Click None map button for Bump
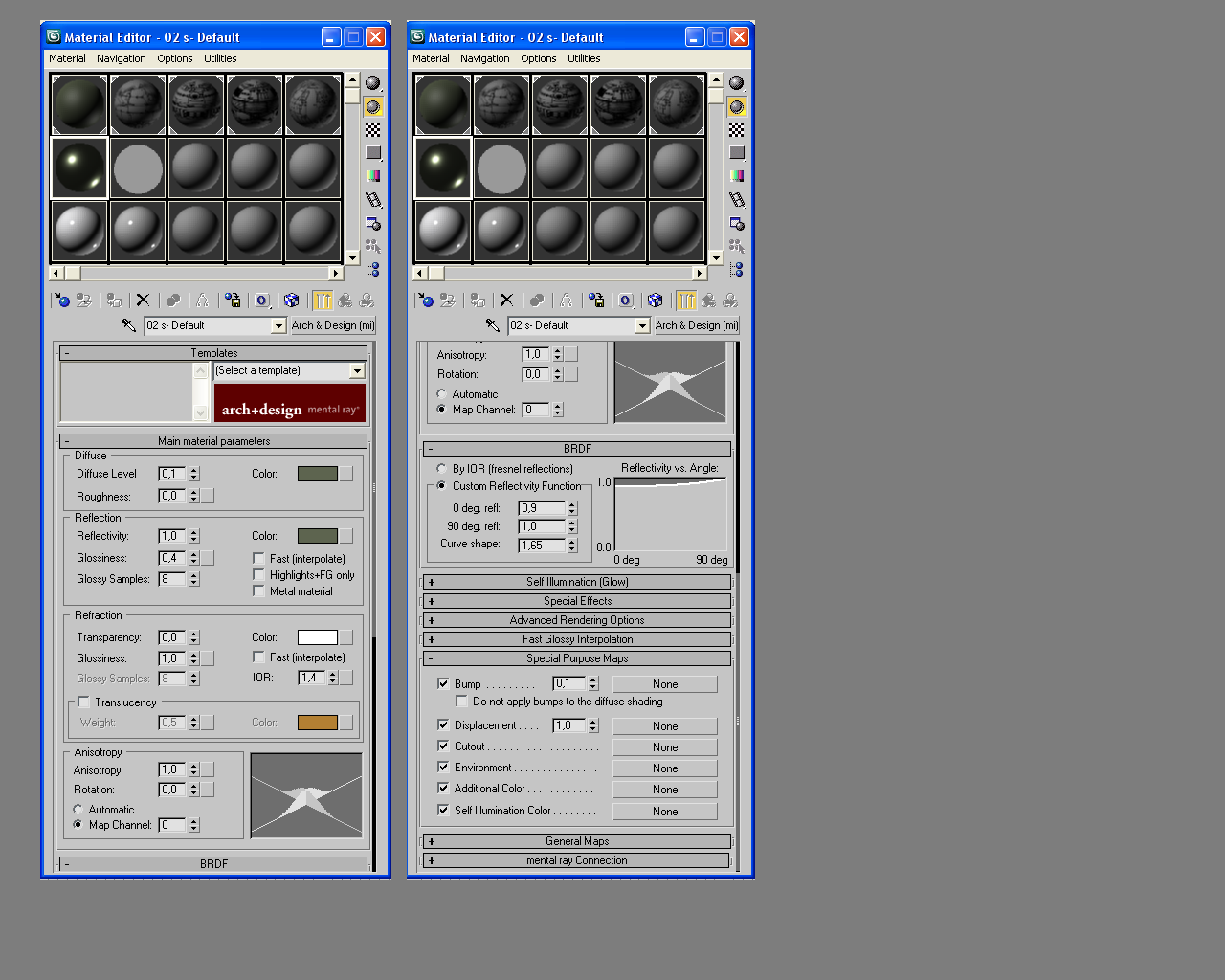Screen dimensions: 1225x980 click(x=665, y=684)
